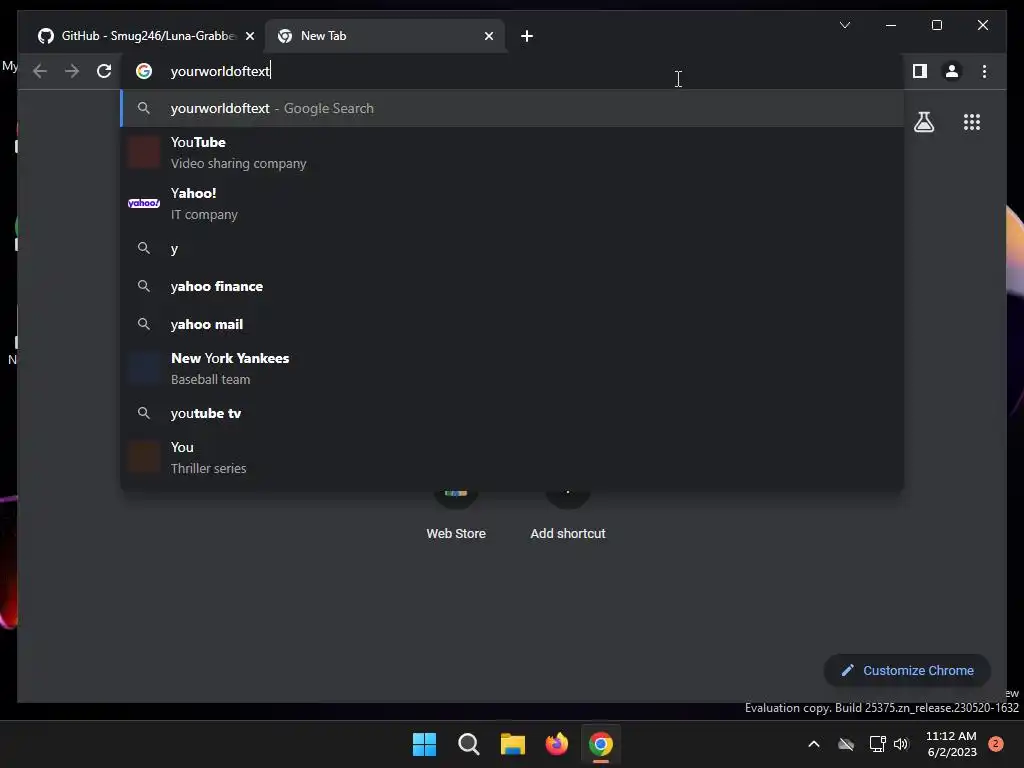Open Windows taskbar search icon
The height and width of the screenshot is (768, 1024).
click(x=468, y=744)
